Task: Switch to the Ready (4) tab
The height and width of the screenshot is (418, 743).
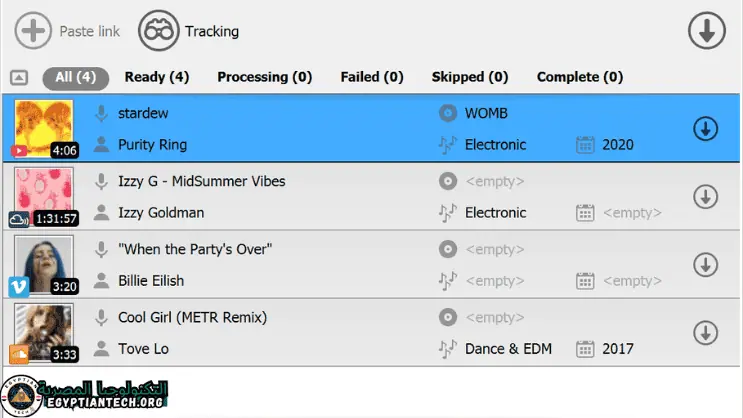Action: point(156,77)
